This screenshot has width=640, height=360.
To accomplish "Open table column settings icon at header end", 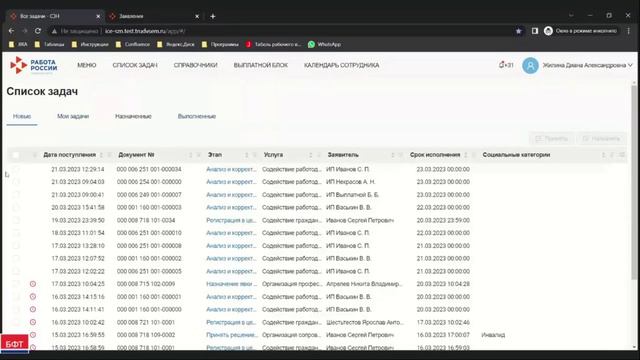I will [622, 155].
